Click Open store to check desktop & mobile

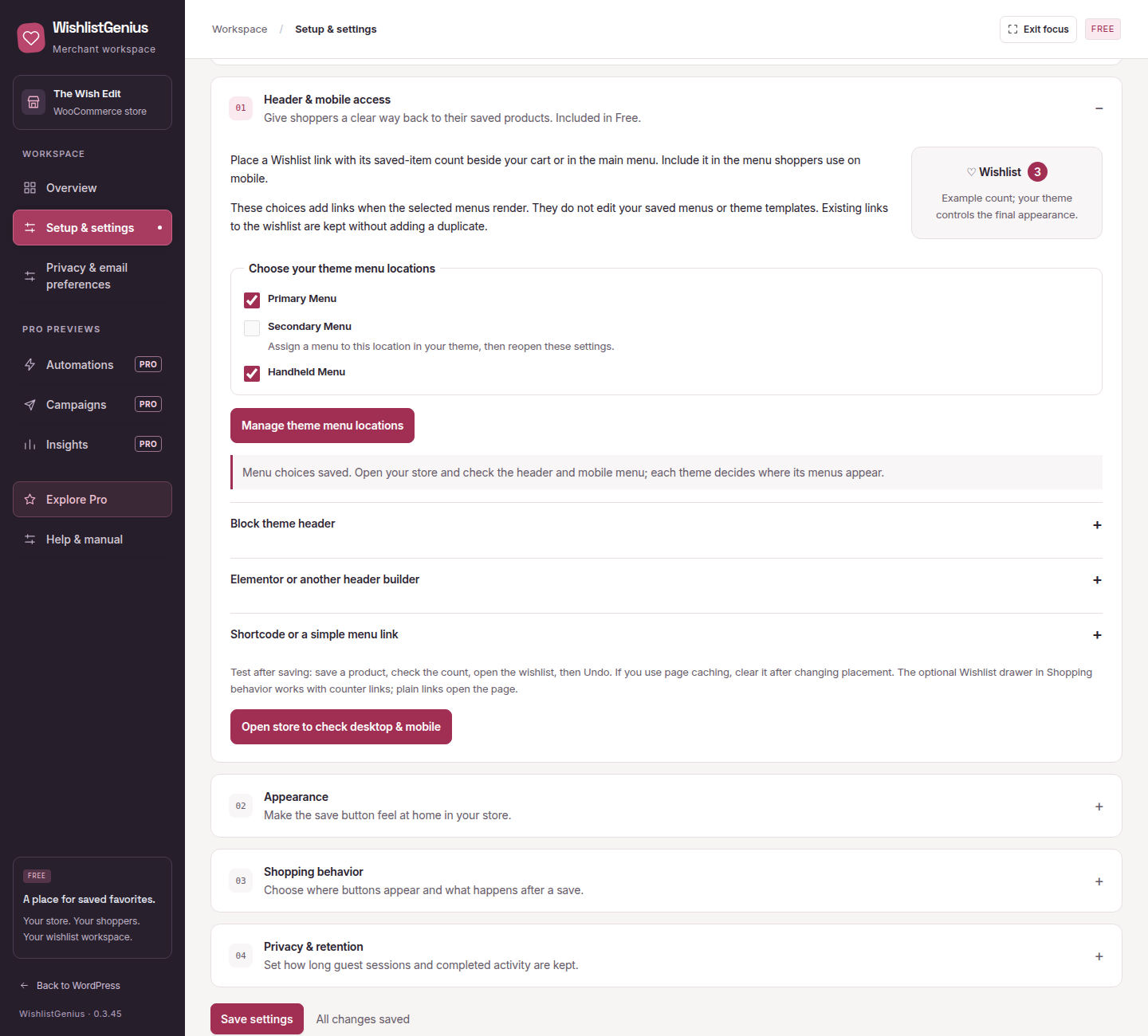pos(341,727)
